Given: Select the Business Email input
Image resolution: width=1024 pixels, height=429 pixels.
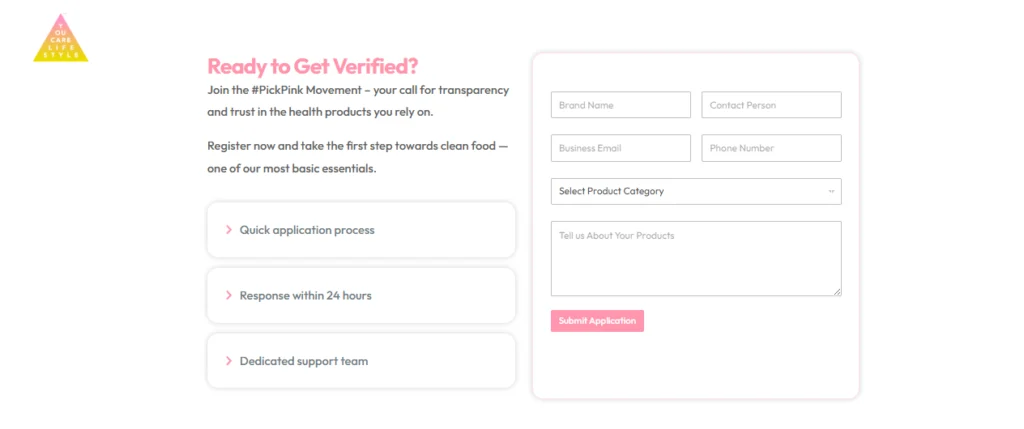Looking at the screenshot, I should (x=620, y=148).
